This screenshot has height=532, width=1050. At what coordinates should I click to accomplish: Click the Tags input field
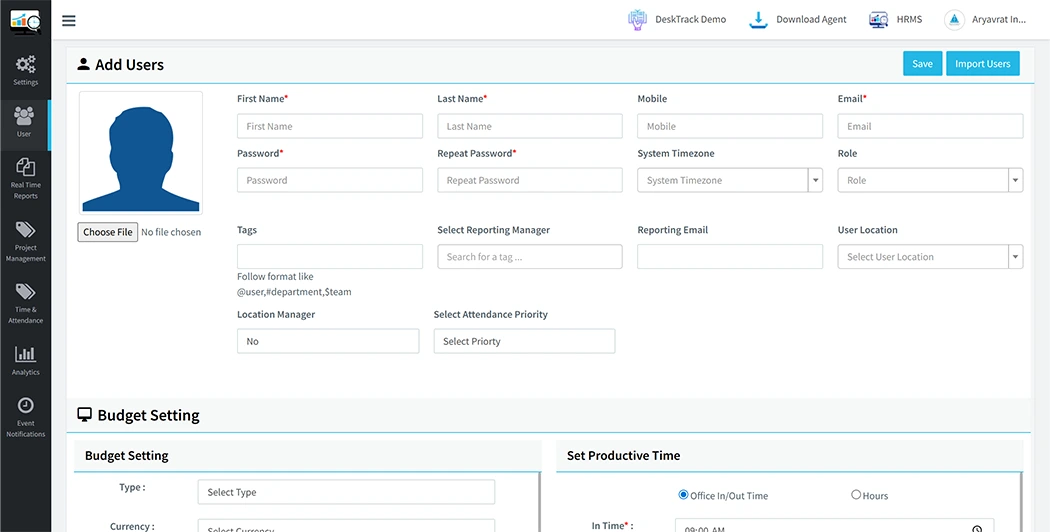click(x=329, y=257)
